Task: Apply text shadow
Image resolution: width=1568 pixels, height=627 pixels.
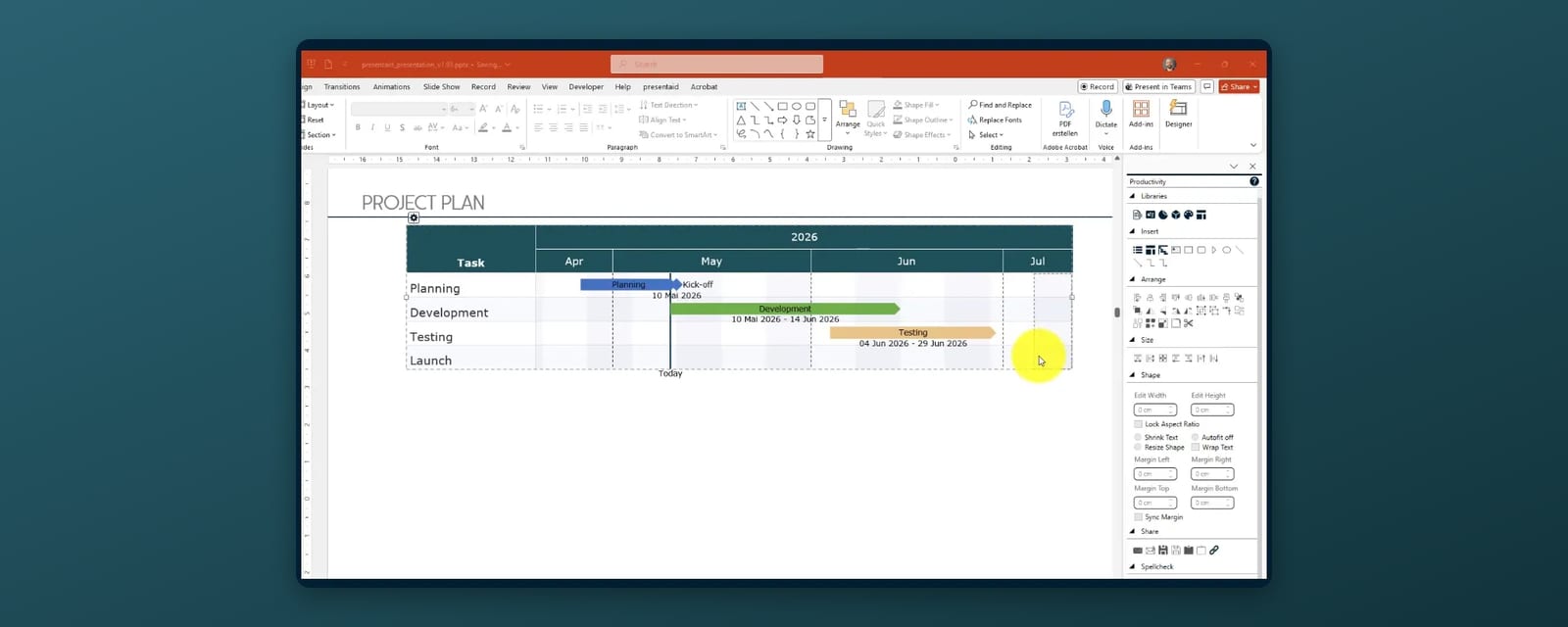Action: tap(402, 127)
